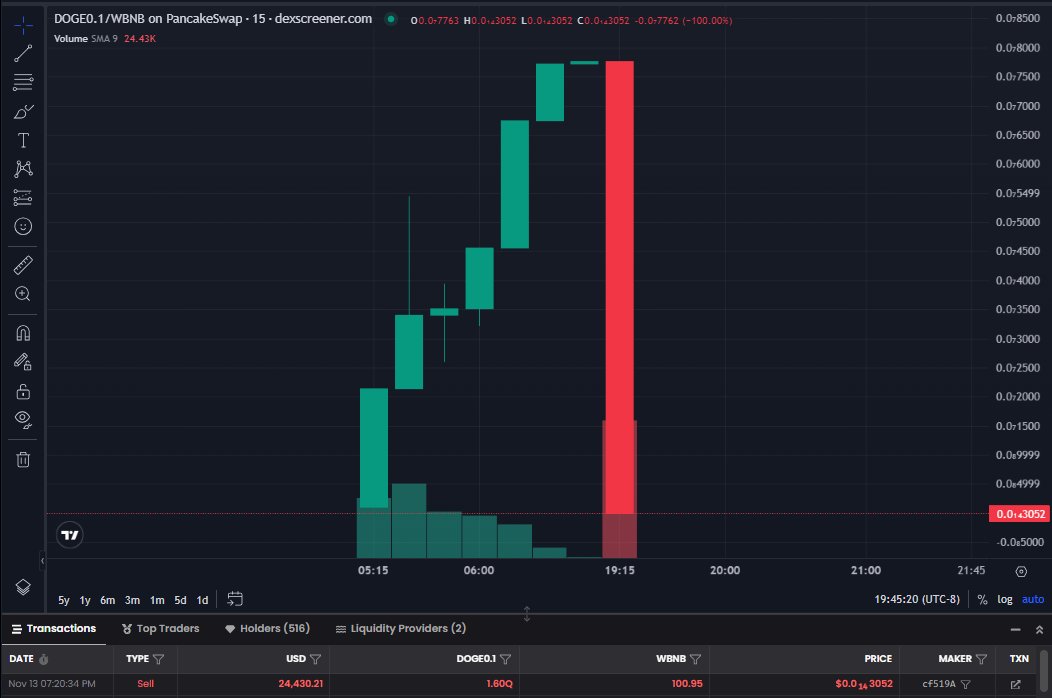Open the brush drawing tool
The image size is (1052, 698).
click(22, 111)
